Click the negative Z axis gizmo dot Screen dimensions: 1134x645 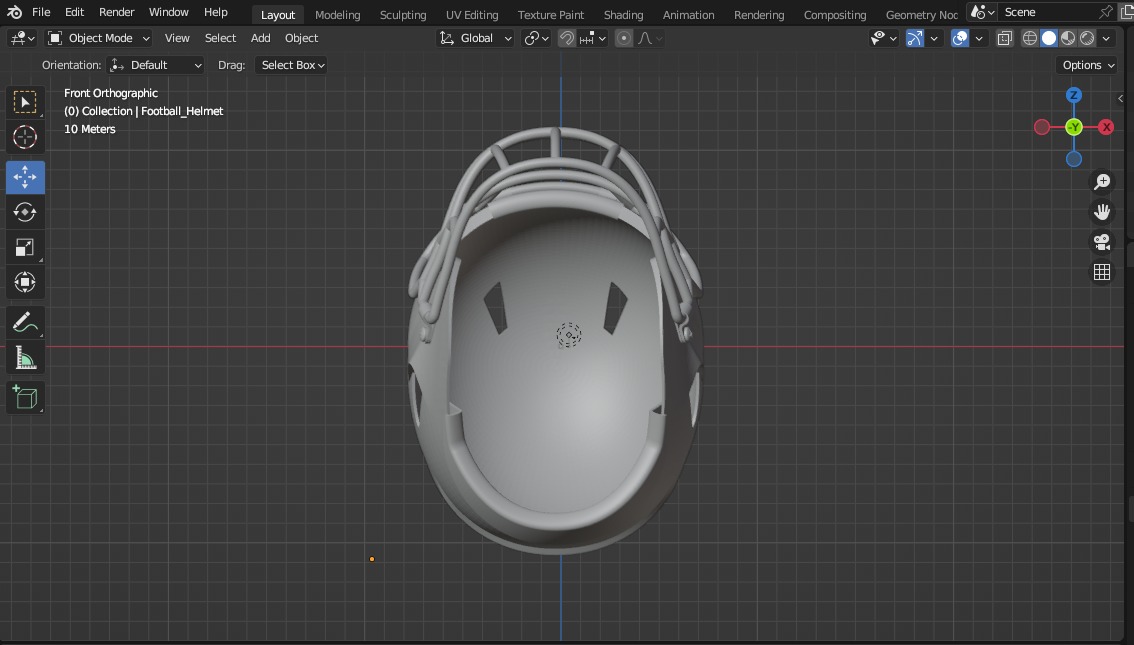[1074, 159]
